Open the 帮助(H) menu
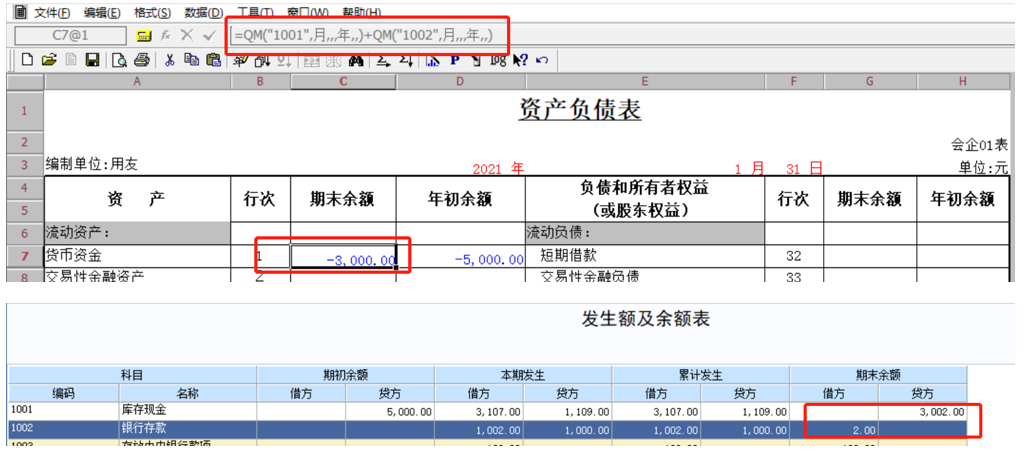This screenshot has width=1027, height=458. coord(362,12)
